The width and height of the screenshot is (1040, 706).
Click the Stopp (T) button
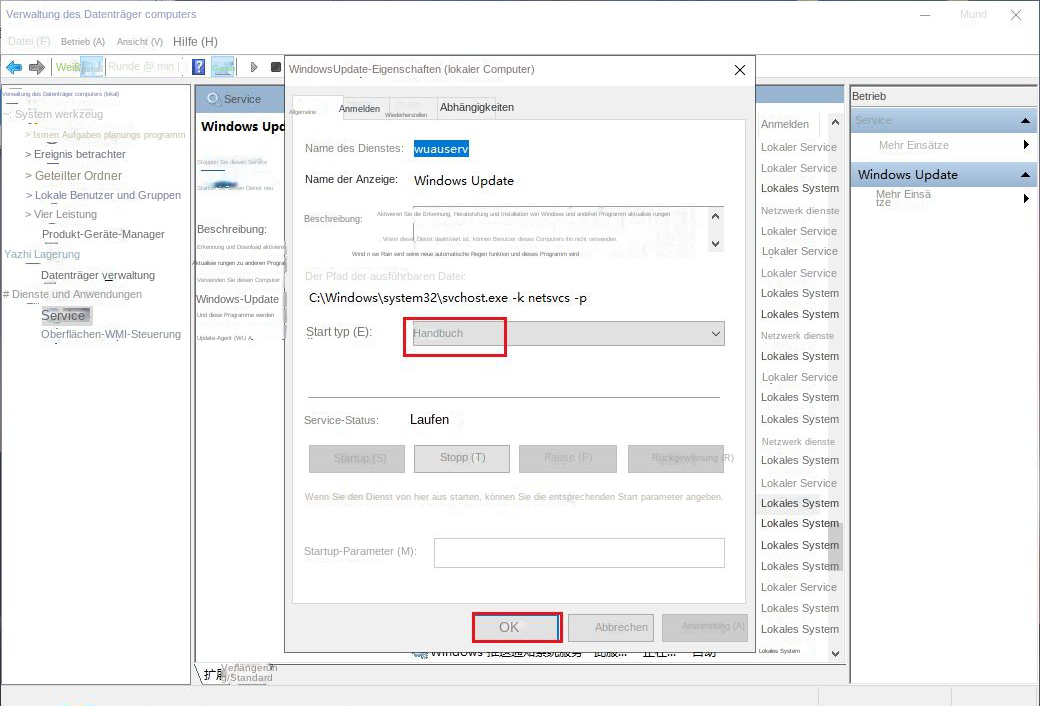pyautogui.click(x=462, y=458)
